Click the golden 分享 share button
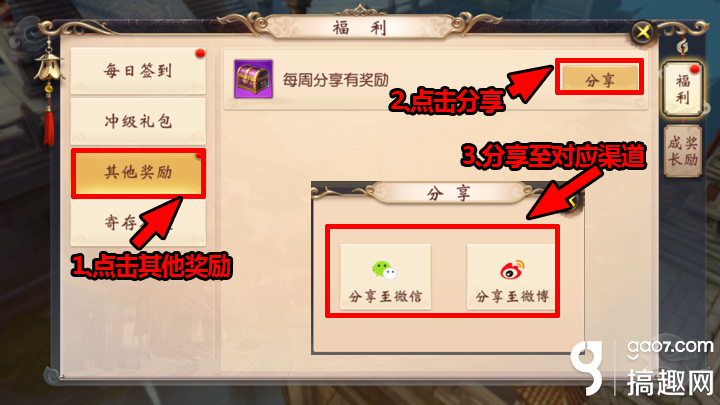This screenshot has width=720, height=405. tap(600, 78)
